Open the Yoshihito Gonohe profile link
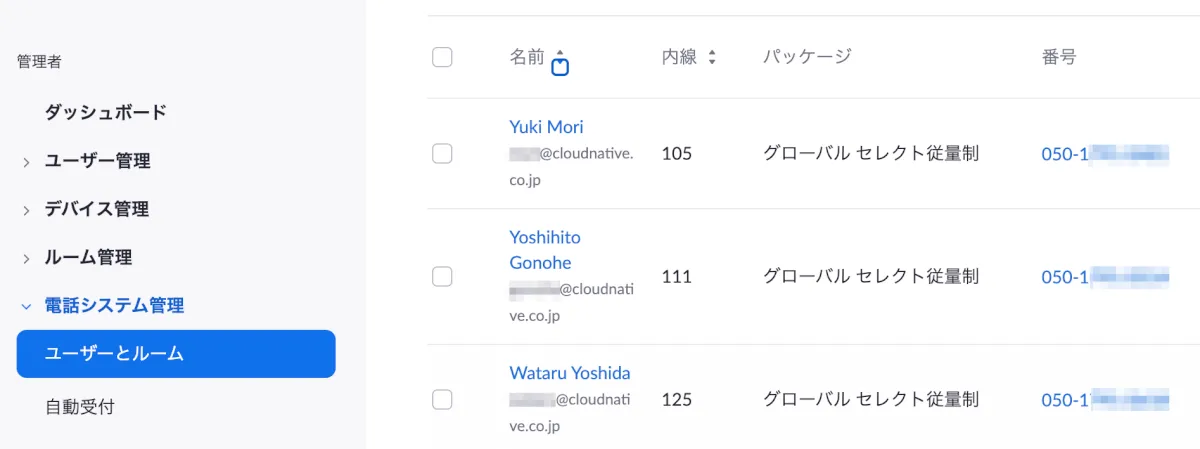This screenshot has width=1200, height=449. pos(545,250)
